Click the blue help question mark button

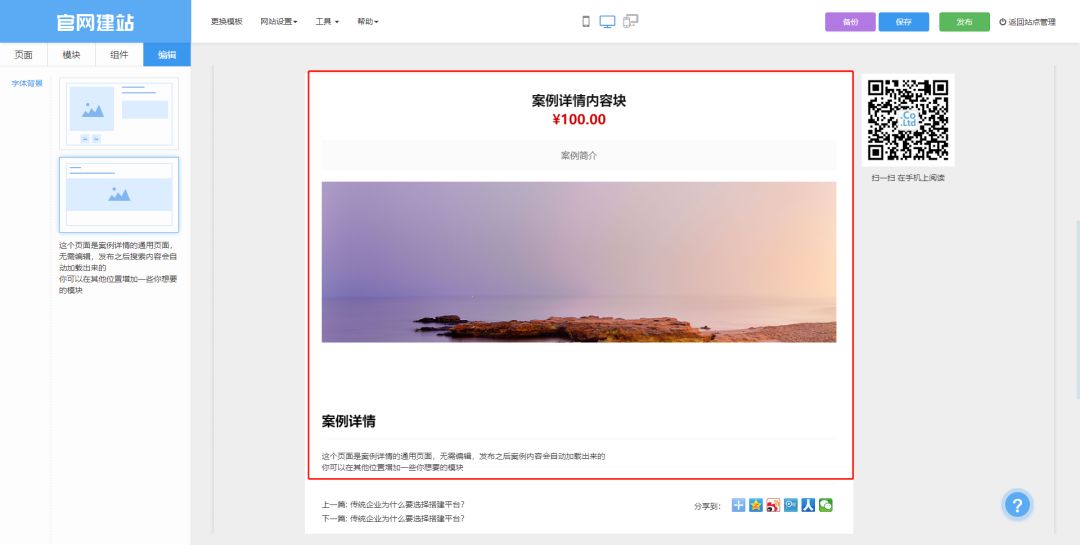tap(1017, 505)
